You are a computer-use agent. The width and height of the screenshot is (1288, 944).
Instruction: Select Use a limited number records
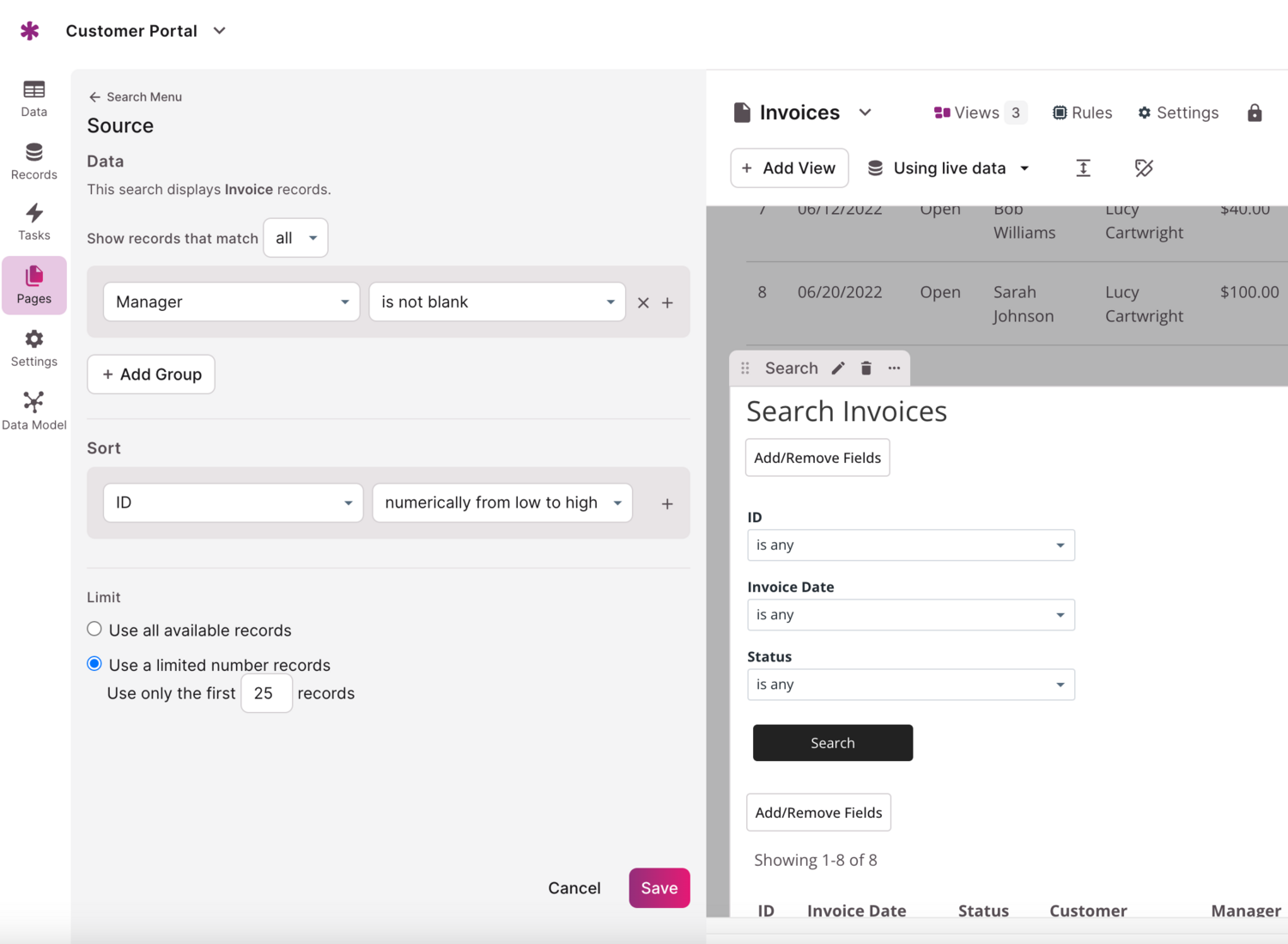pyautogui.click(x=94, y=664)
